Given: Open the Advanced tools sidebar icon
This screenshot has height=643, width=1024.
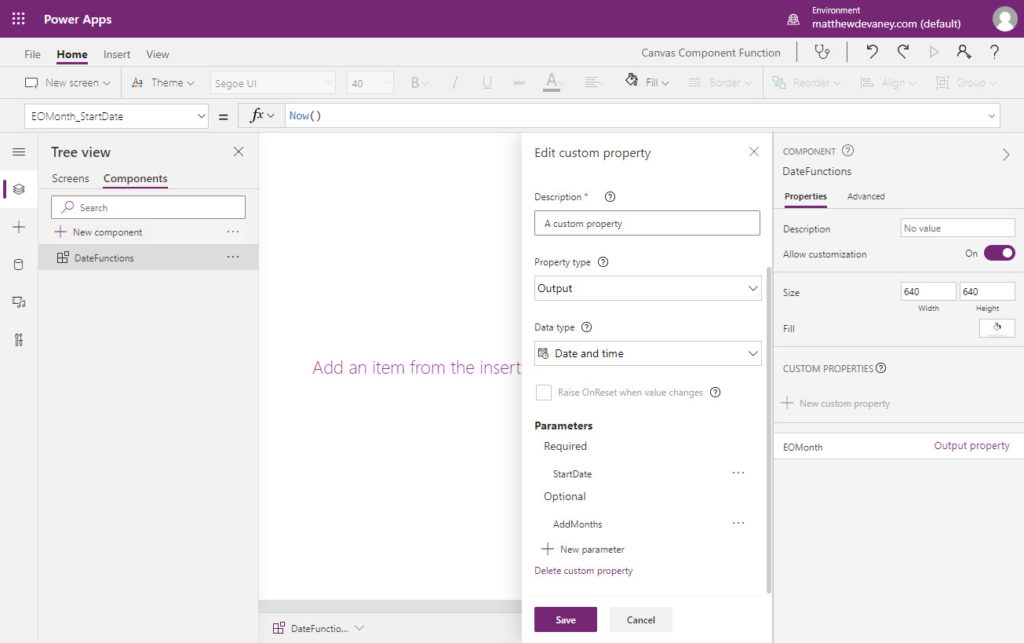Looking at the screenshot, I should pyautogui.click(x=18, y=339).
